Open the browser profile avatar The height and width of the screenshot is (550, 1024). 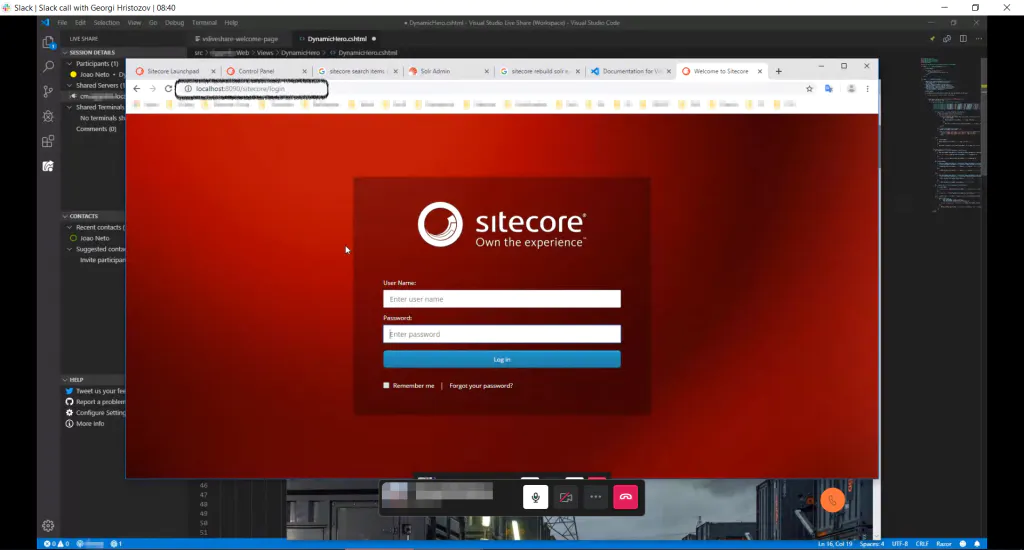[851, 89]
